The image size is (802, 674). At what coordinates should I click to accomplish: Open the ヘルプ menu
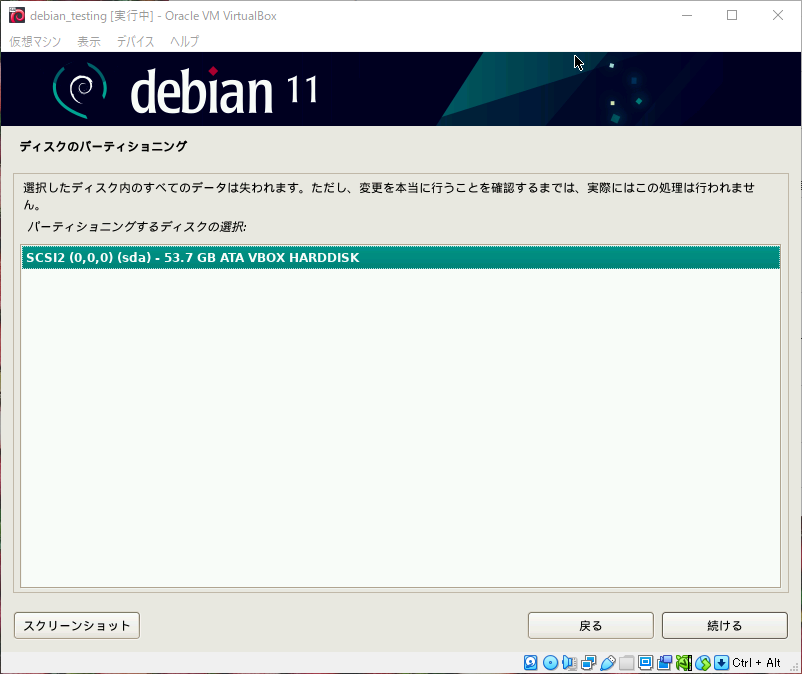pos(185,41)
